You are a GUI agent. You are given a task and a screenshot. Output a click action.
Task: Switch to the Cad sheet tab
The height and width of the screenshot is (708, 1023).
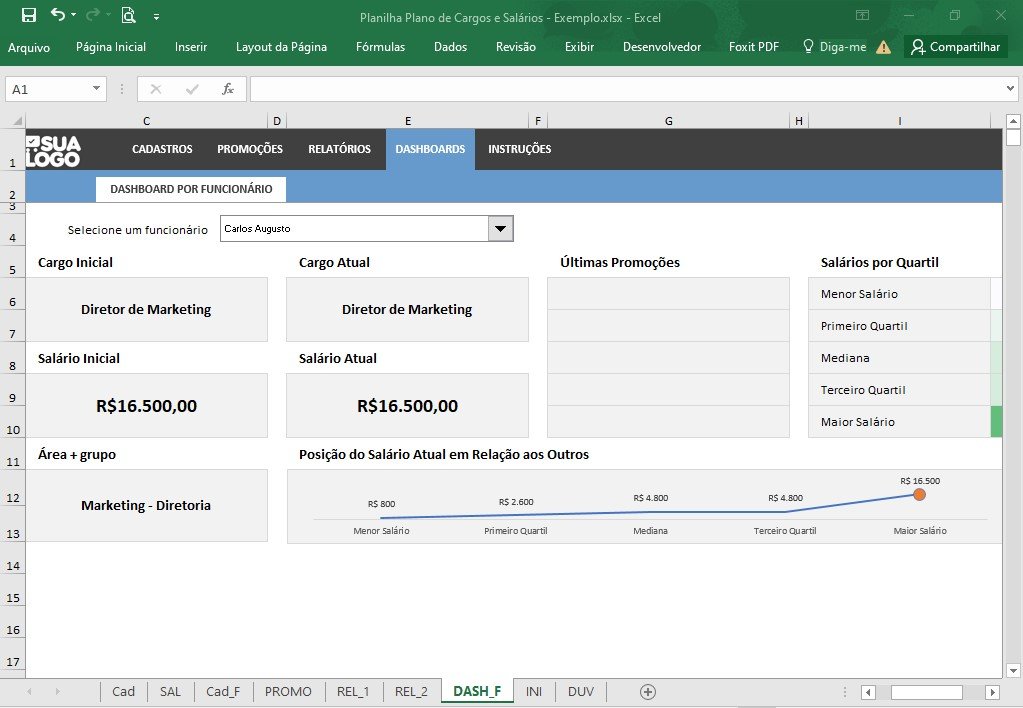pyautogui.click(x=123, y=692)
